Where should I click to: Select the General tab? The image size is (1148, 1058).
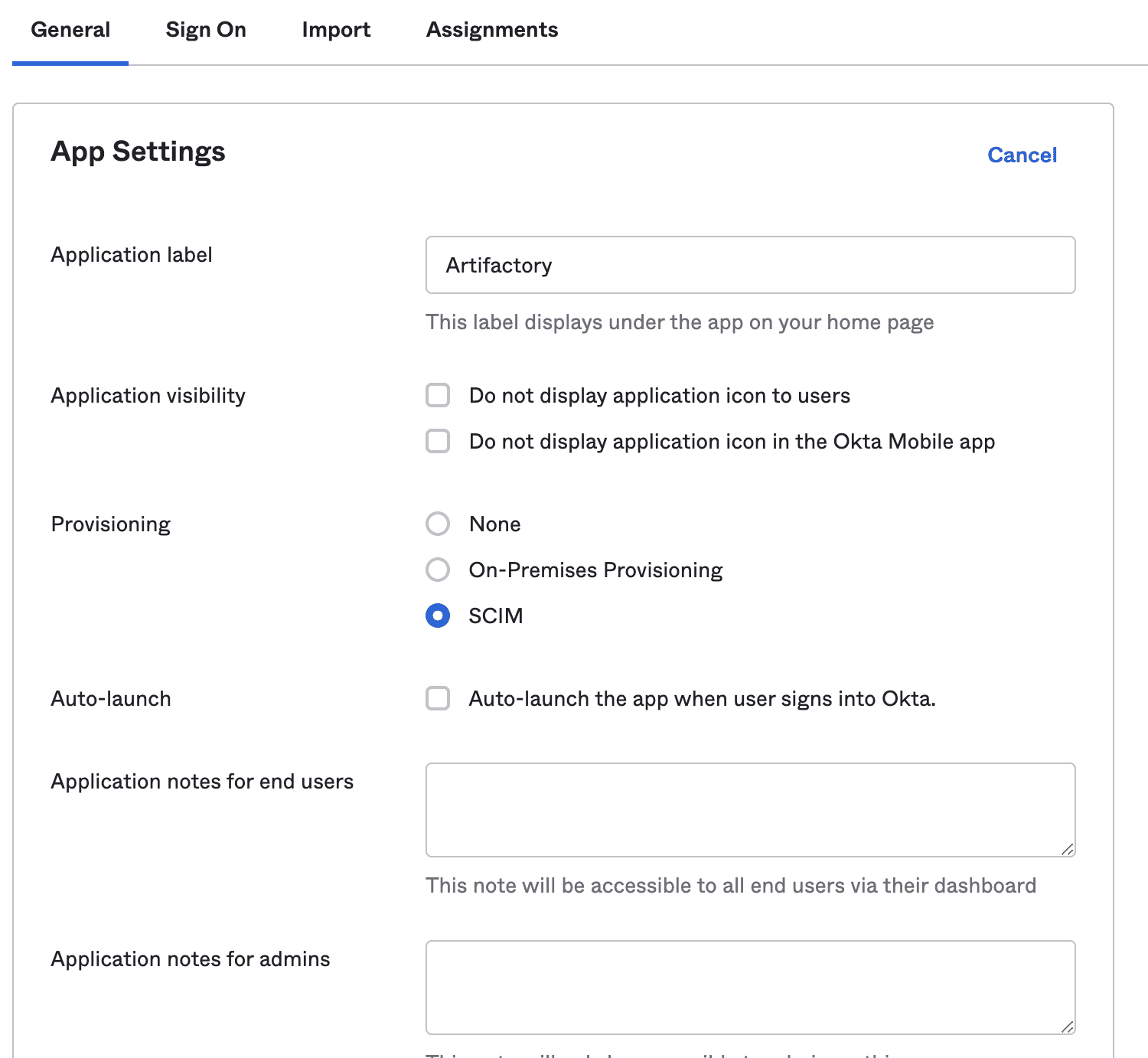pos(70,29)
